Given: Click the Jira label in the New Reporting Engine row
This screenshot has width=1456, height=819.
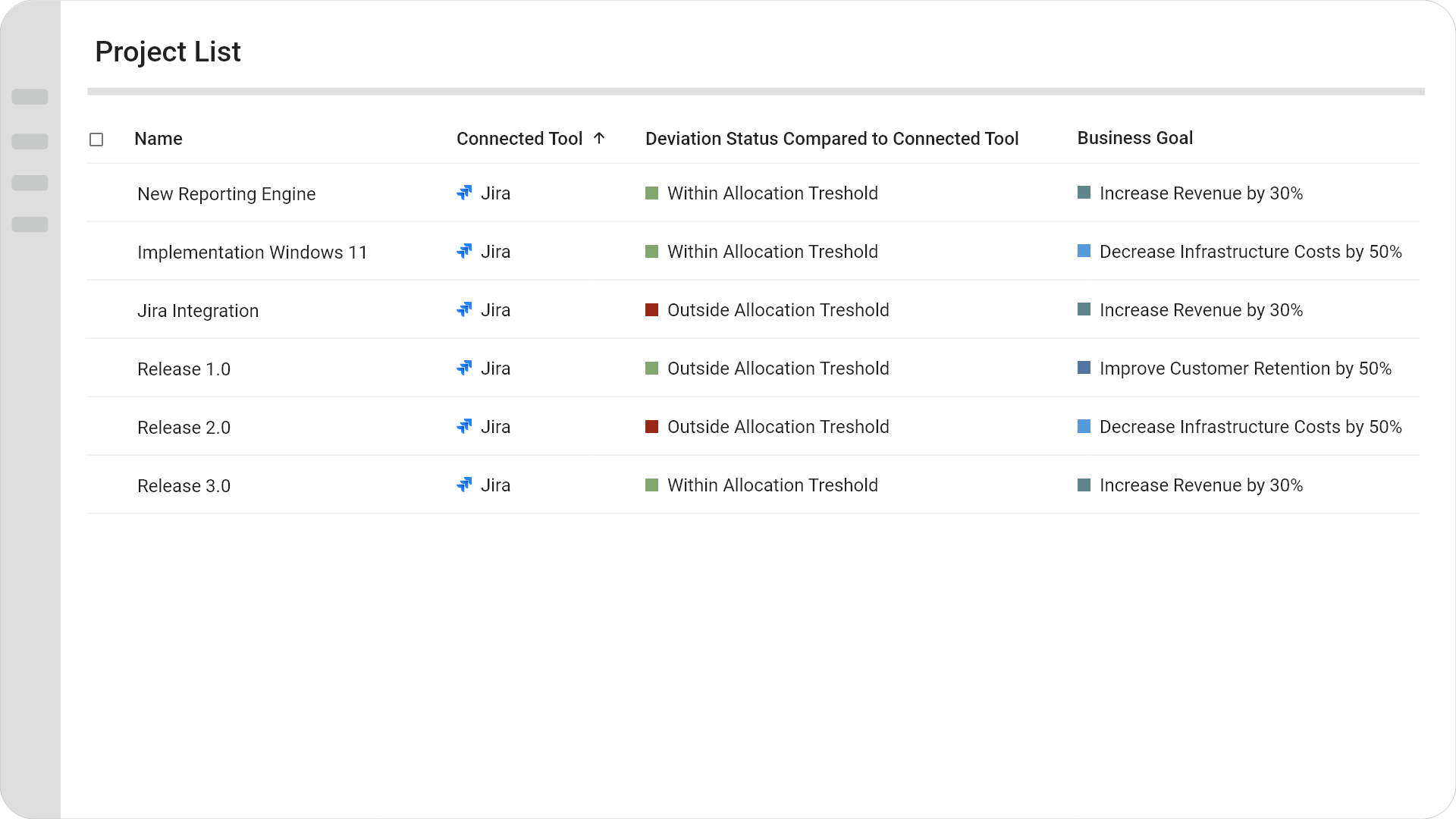Looking at the screenshot, I should click(495, 193).
